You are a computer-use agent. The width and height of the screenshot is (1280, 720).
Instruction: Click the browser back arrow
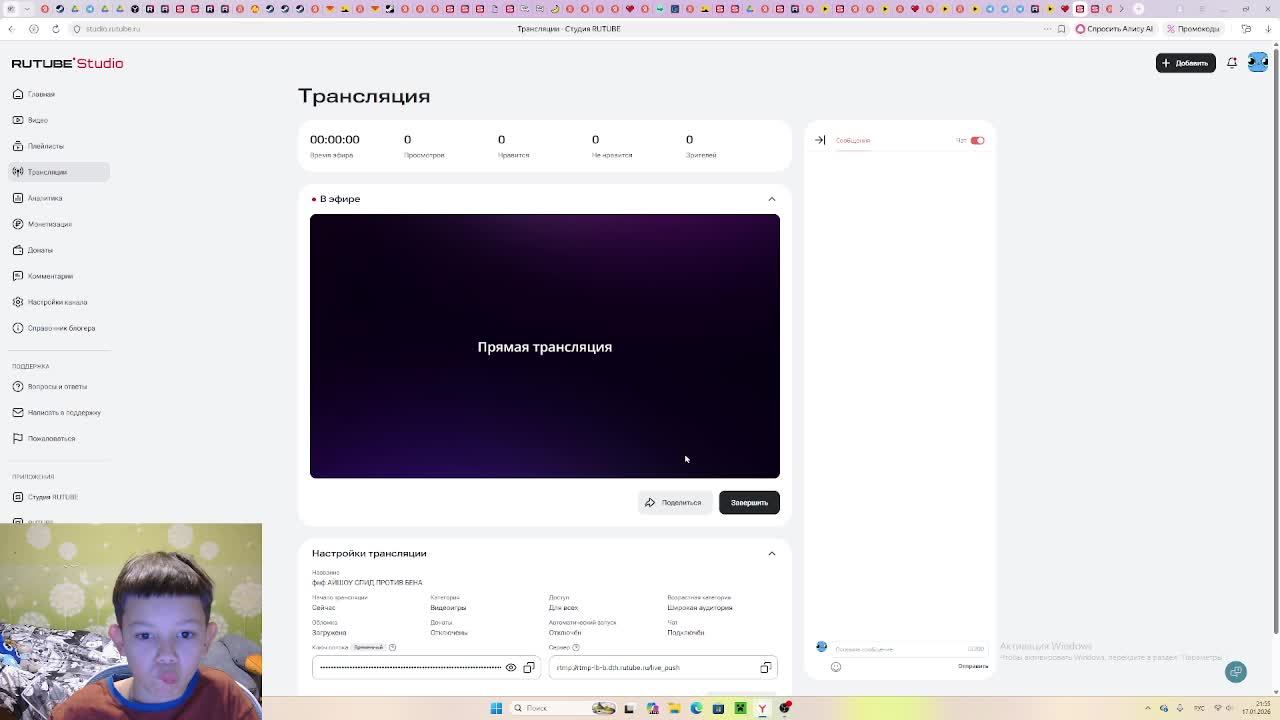pyautogui.click(x=11, y=29)
